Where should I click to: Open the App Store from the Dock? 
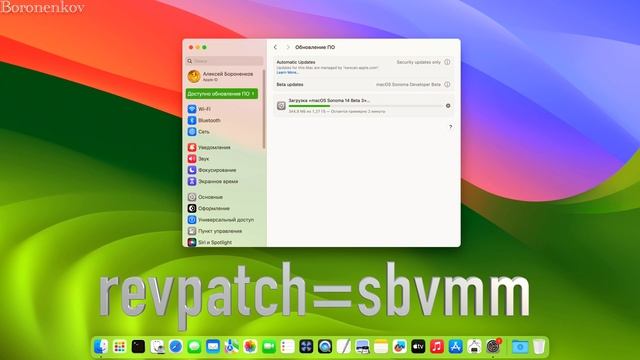click(x=456, y=347)
